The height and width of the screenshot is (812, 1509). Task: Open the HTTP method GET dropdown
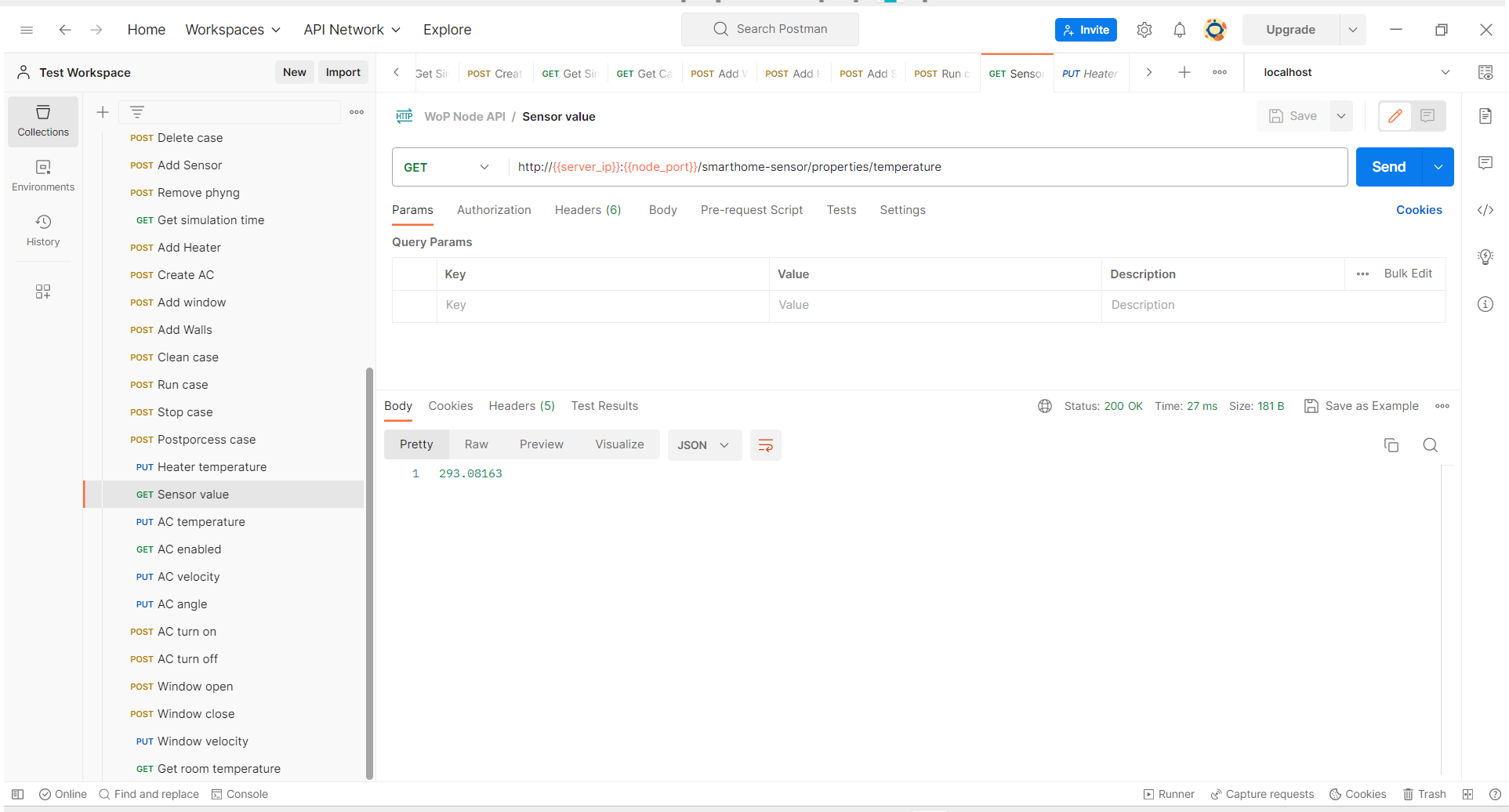click(x=446, y=167)
